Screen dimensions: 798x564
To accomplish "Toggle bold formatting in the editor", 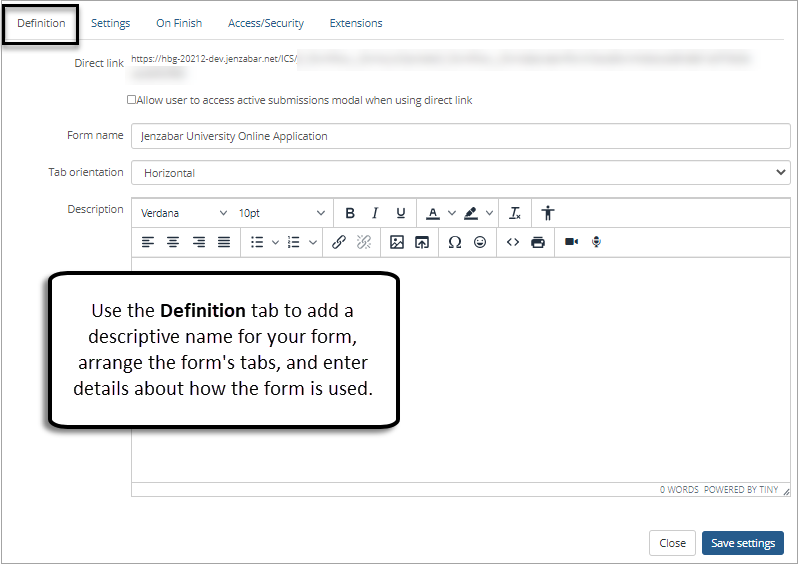I will pyautogui.click(x=350, y=213).
